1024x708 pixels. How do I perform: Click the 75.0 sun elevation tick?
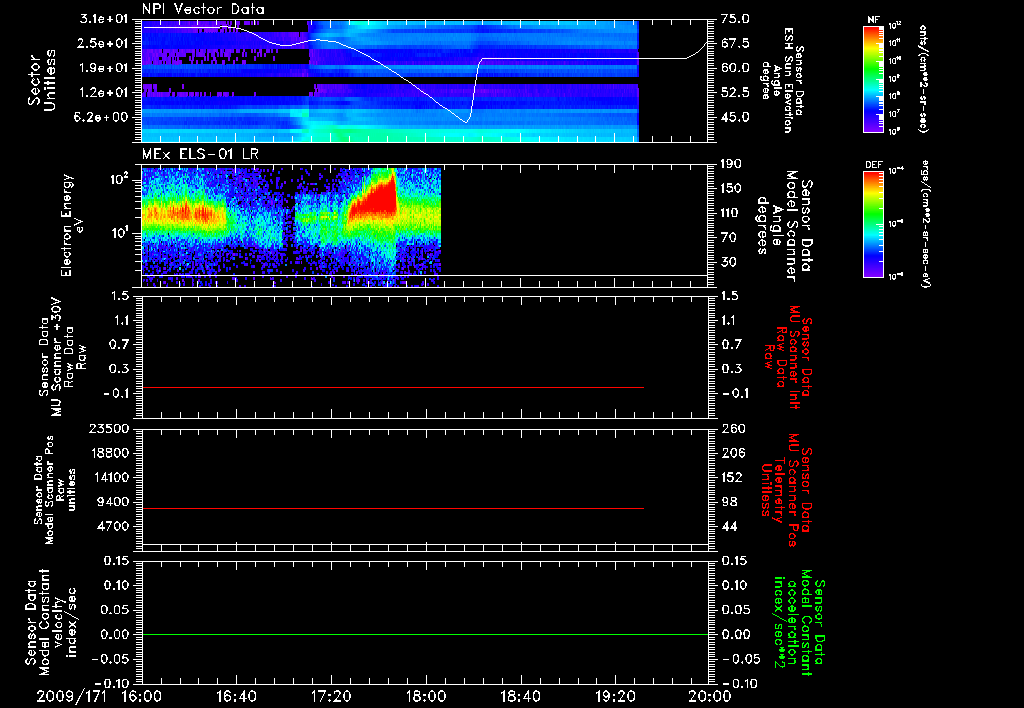735,19
